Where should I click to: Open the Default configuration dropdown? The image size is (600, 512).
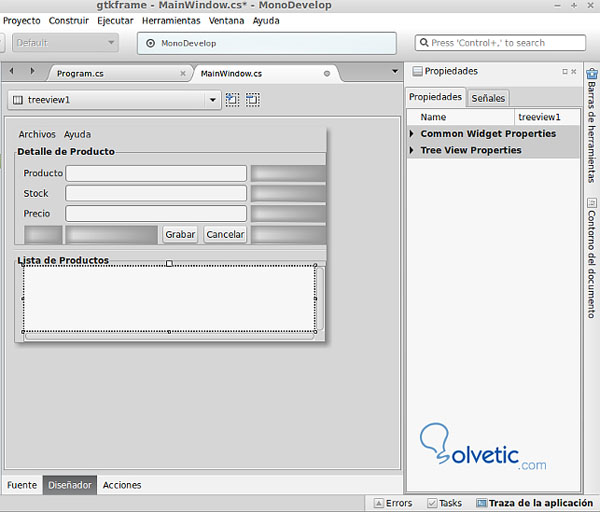point(65,43)
